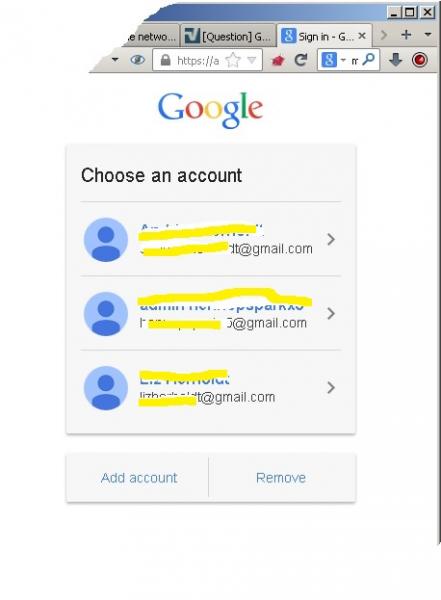The height and width of the screenshot is (600, 441).
Task: Click the red record circle icon
Action: pyautogui.click(x=420, y=60)
